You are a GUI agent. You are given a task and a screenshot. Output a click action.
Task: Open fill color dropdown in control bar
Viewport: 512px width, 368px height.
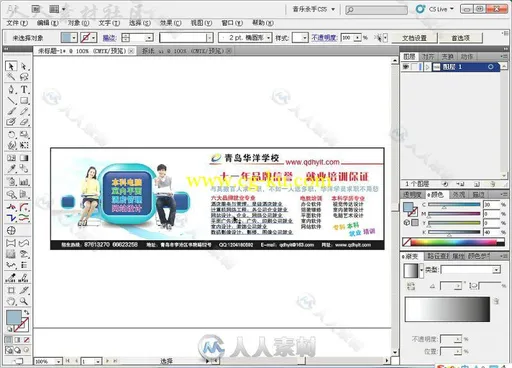click(x=74, y=38)
